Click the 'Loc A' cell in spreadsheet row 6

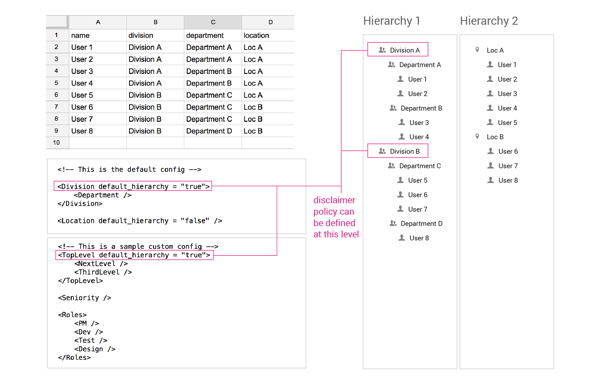click(x=268, y=95)
